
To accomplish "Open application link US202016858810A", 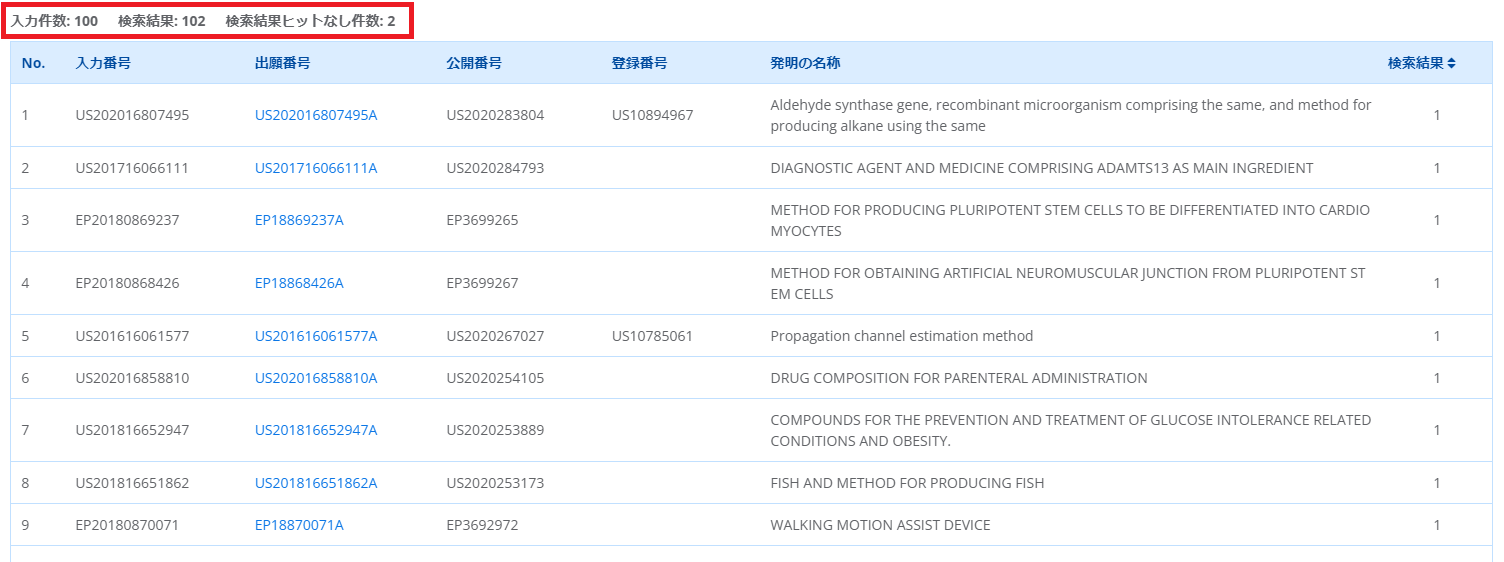I will tap(316, 378).
